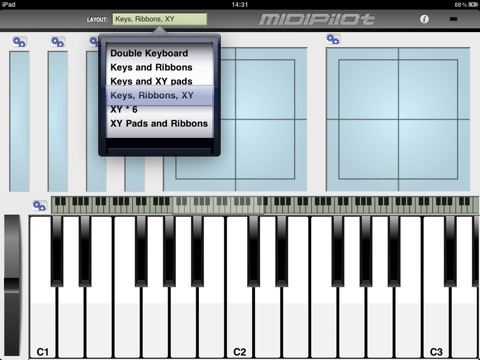The width and height of the screenshot is (480, 360).
Task: Tap the pitch wheel slider
Action: [12, 285]
